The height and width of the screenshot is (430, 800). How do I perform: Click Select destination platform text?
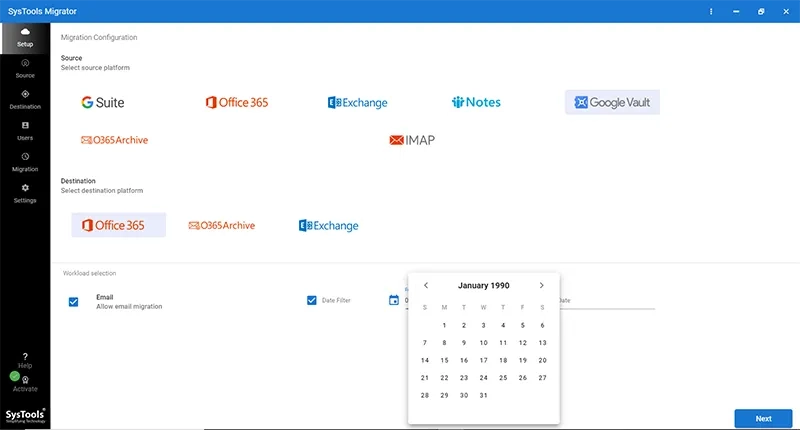point(102,190)
